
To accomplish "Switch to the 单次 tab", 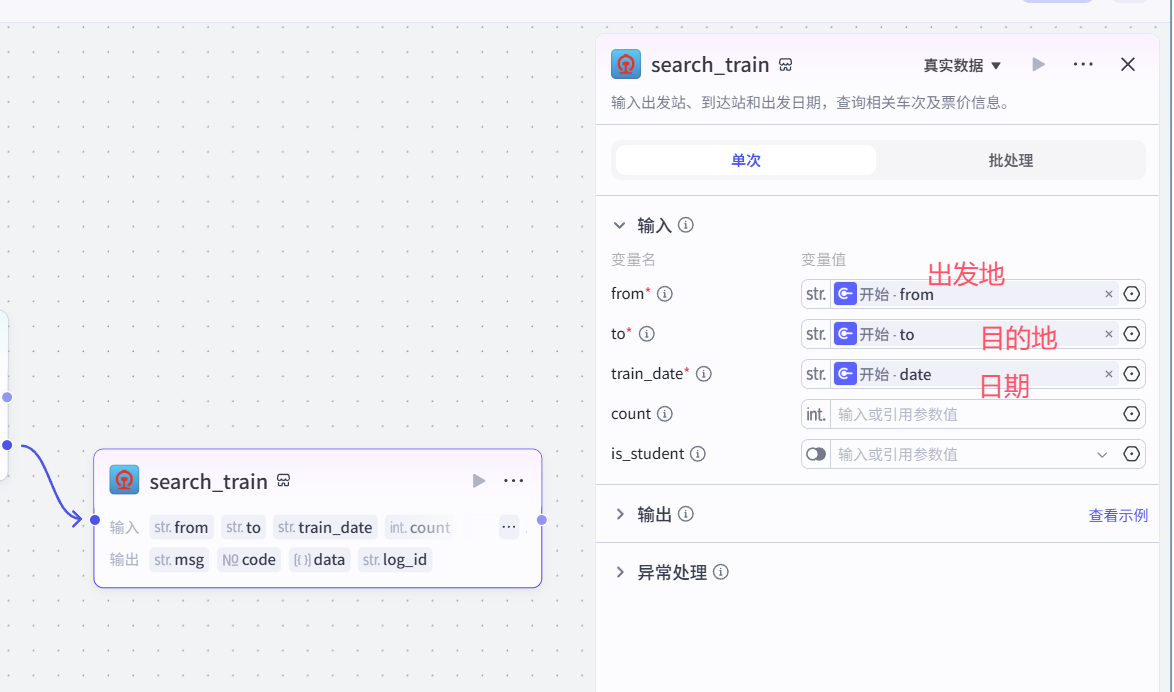I will [746, 160].
